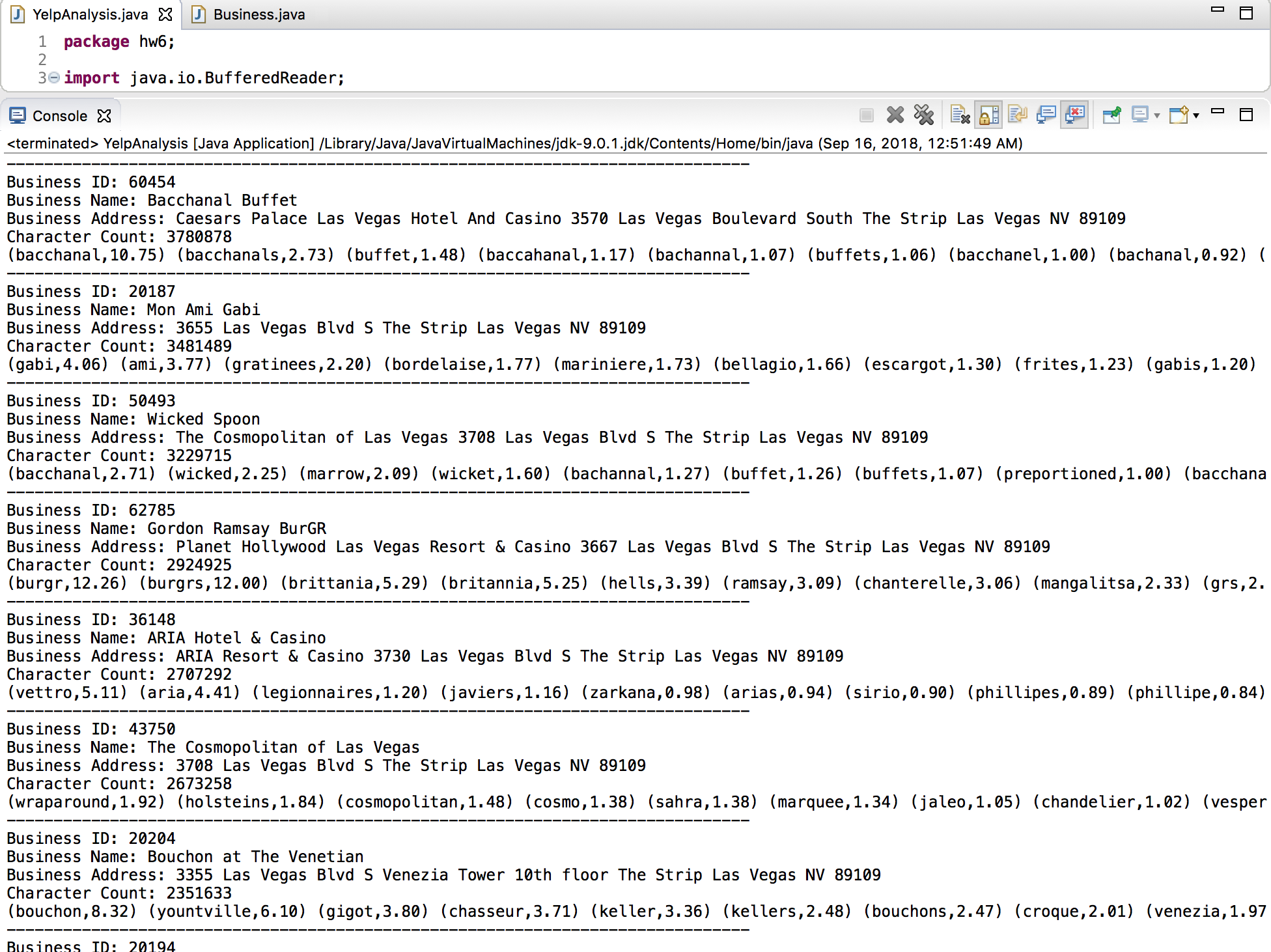
Task: Click '(bacchanal,10.75)' word score
Action: click(86, 255)
